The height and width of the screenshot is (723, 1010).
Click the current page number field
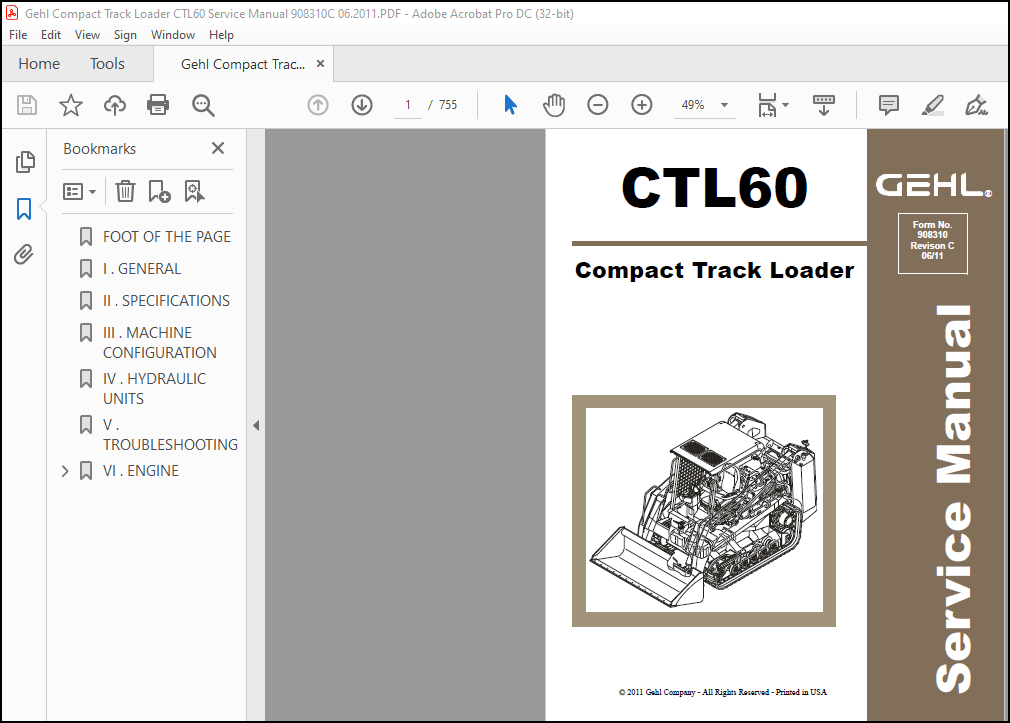click(x=408, y=105)
